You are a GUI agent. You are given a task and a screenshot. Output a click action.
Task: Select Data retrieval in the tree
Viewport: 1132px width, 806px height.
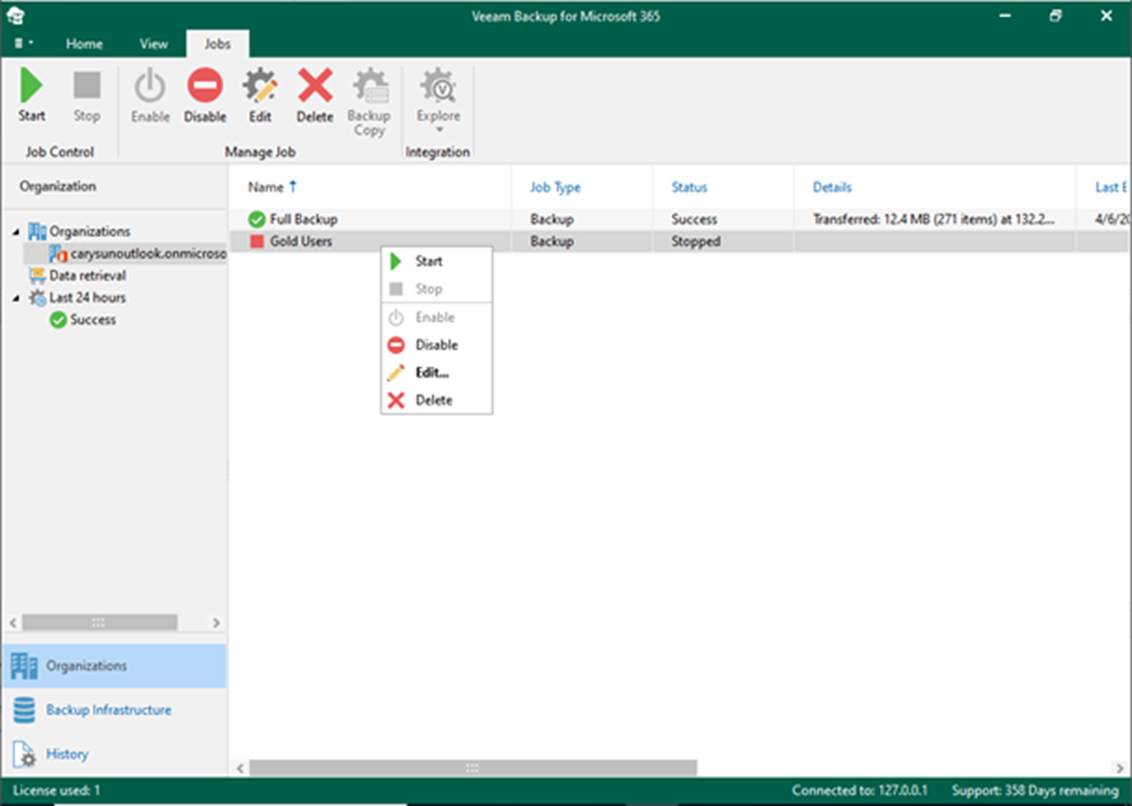77,275
